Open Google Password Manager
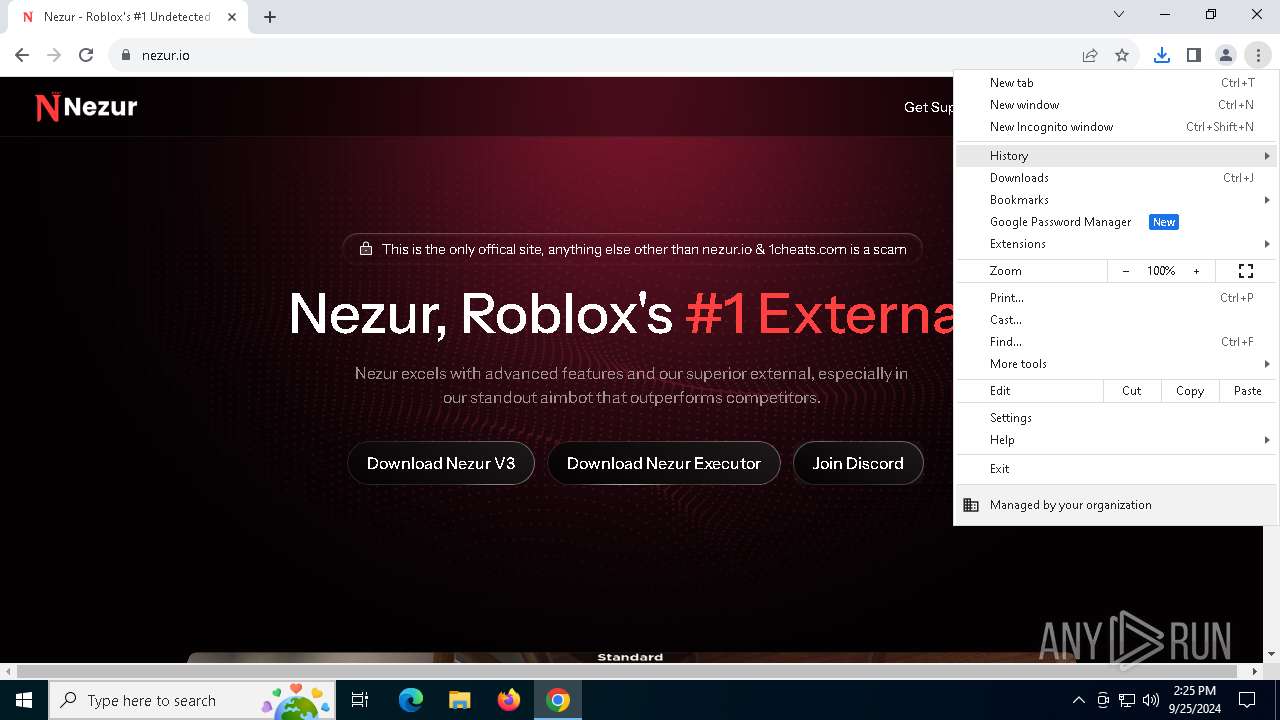The width and height of the screenshot is (1280, 720). pos(1117,222)
